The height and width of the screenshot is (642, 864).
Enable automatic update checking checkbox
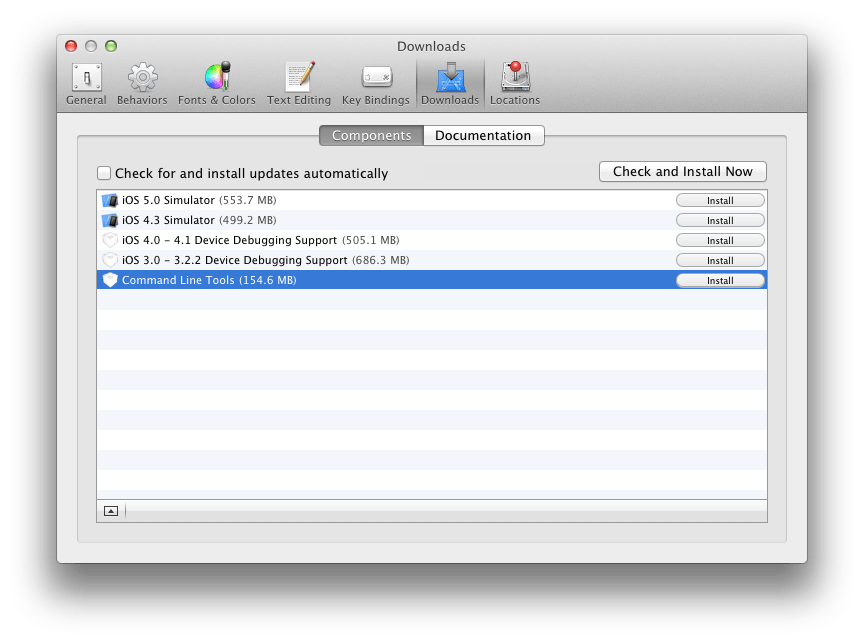point(104,173)
